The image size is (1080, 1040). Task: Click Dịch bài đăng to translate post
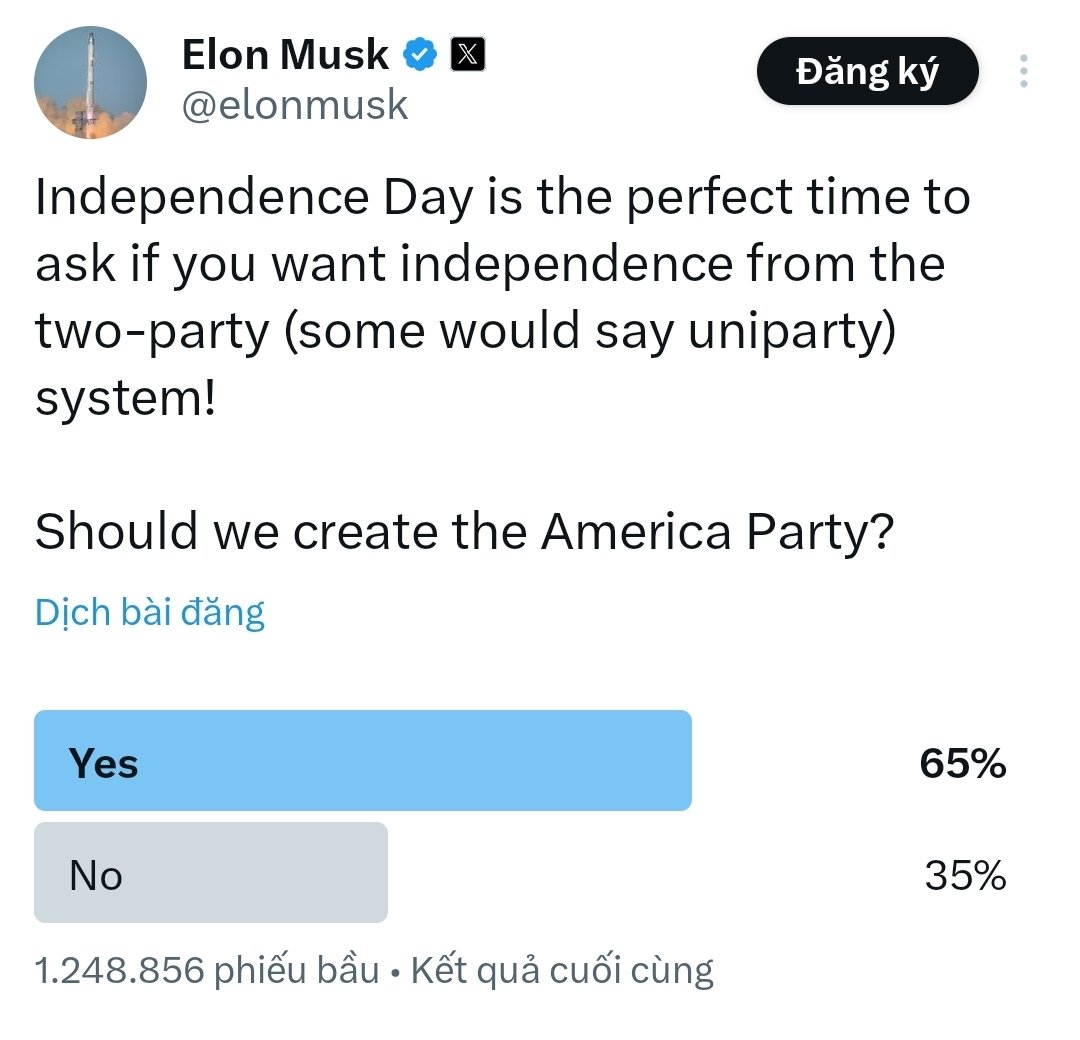(149, 612)
